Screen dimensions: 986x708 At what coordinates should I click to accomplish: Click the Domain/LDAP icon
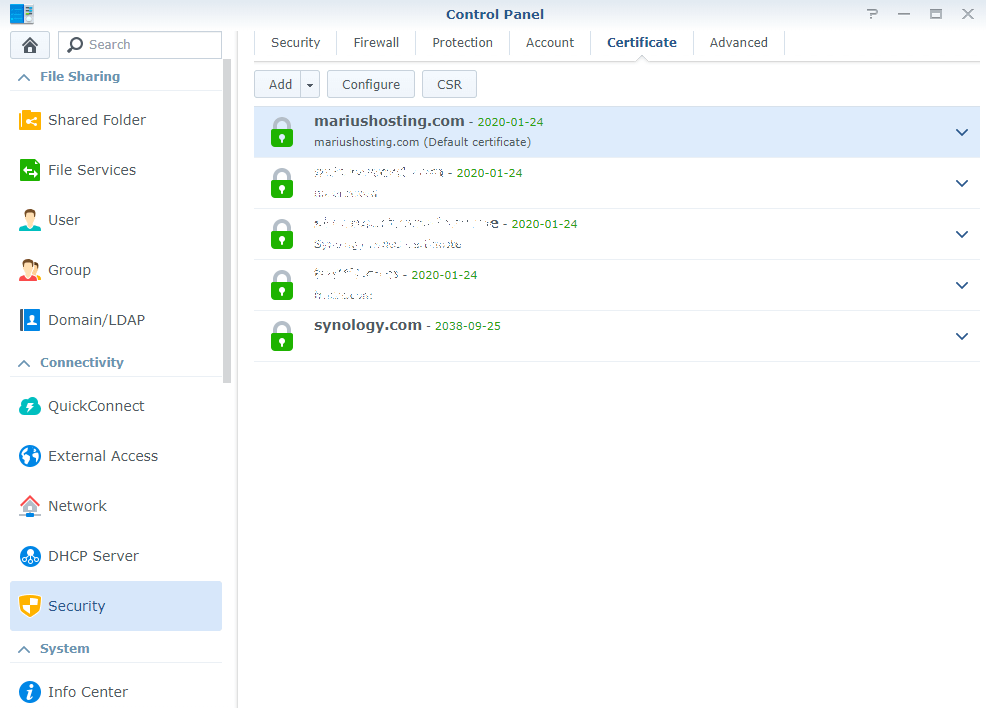tap(30, 319)
